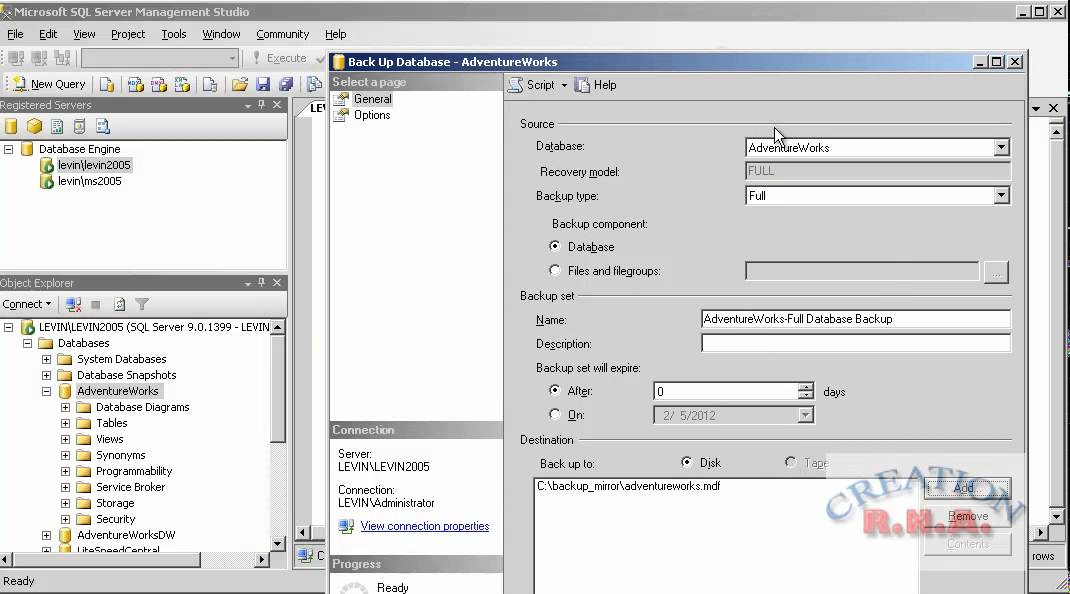Image resolution: width=1070 pixels, height=594 pixels.
Task: Select Analysis Services cube icon in Registered Servers
Action: tap(34, 126)
